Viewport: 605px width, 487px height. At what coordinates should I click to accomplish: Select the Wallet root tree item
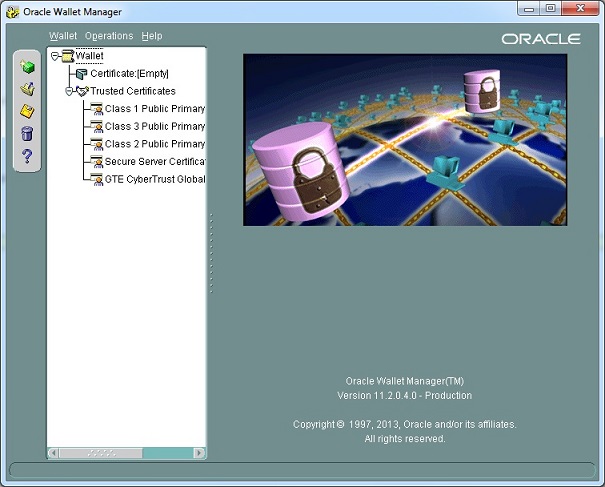pos(90,56)
